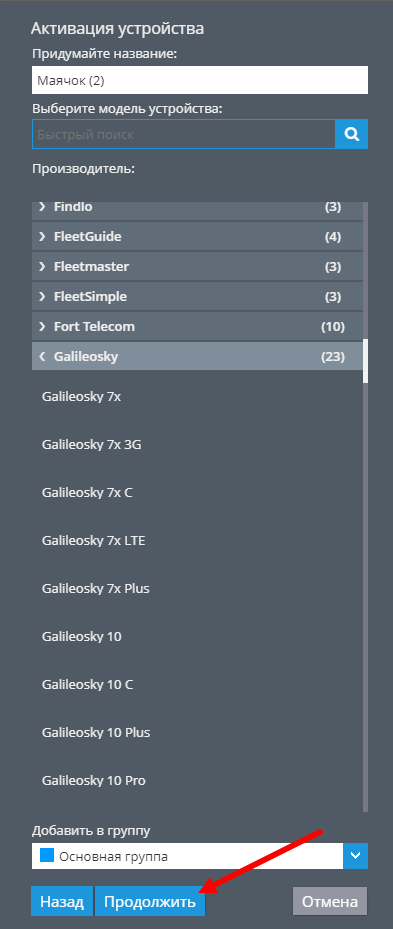Screen dimensions: 393x929
Task: Click the Продолжить button
Action: pos(150,902)
